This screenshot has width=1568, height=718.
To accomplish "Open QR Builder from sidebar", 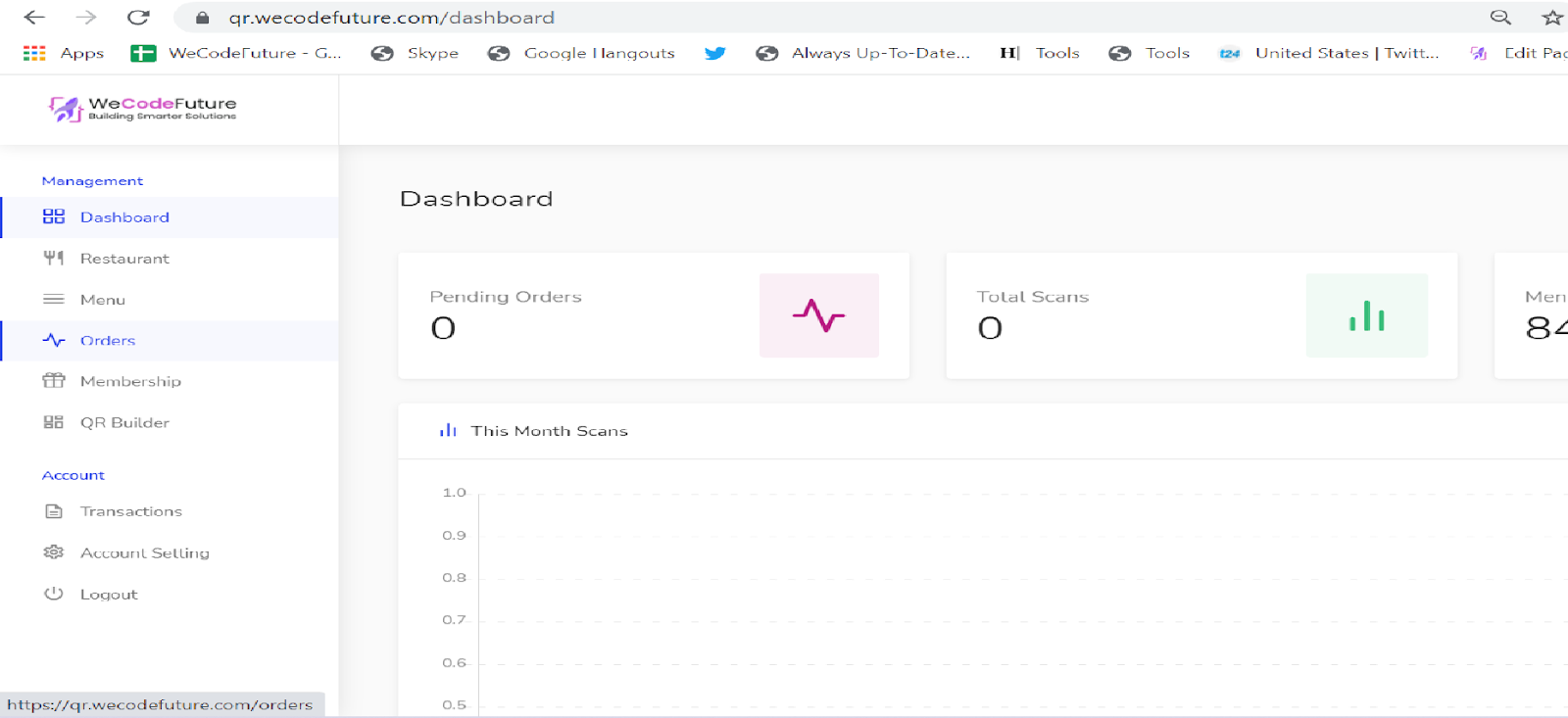I will point(170,423).
